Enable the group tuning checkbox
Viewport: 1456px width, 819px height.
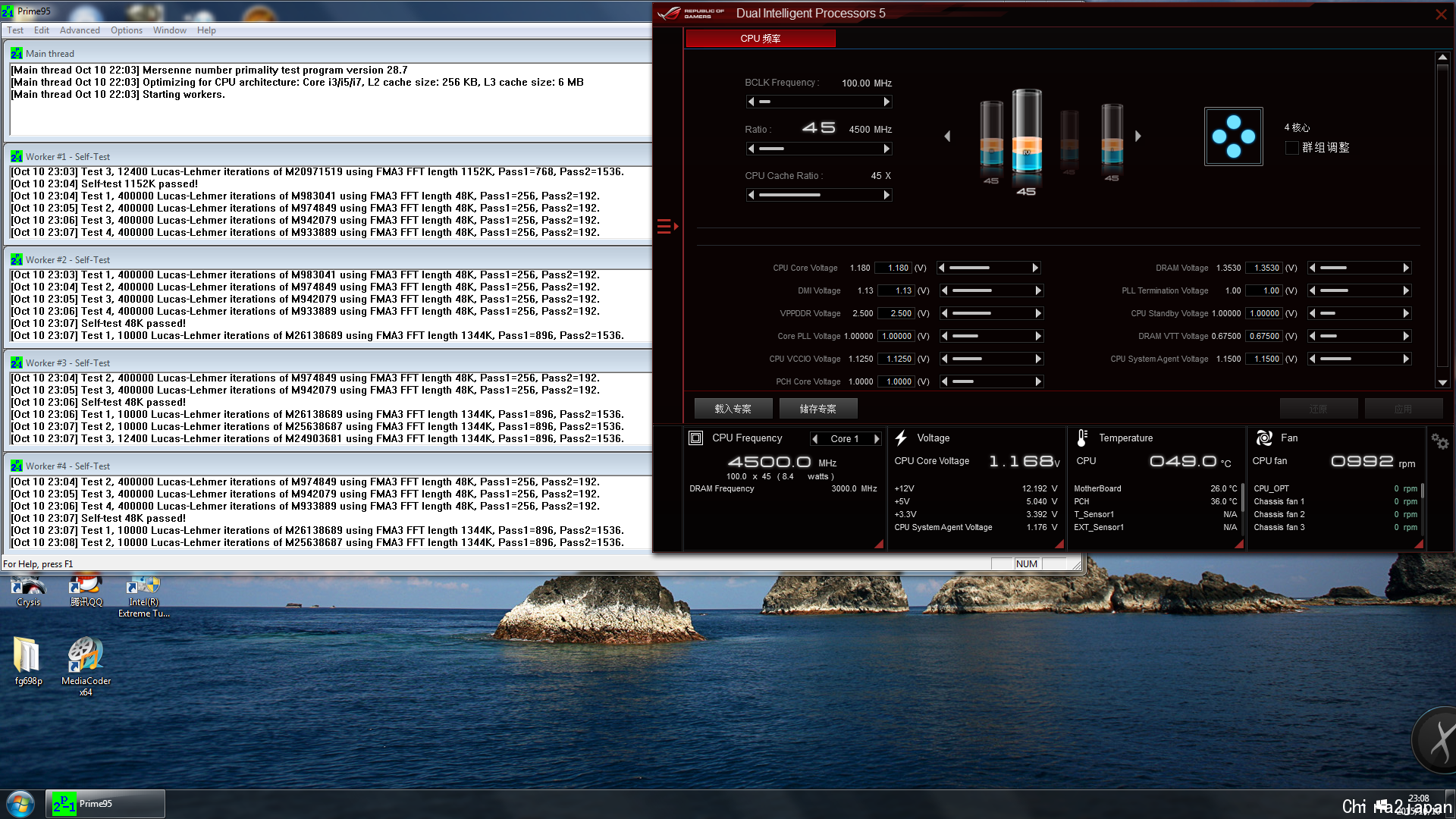coord(1291,148)
